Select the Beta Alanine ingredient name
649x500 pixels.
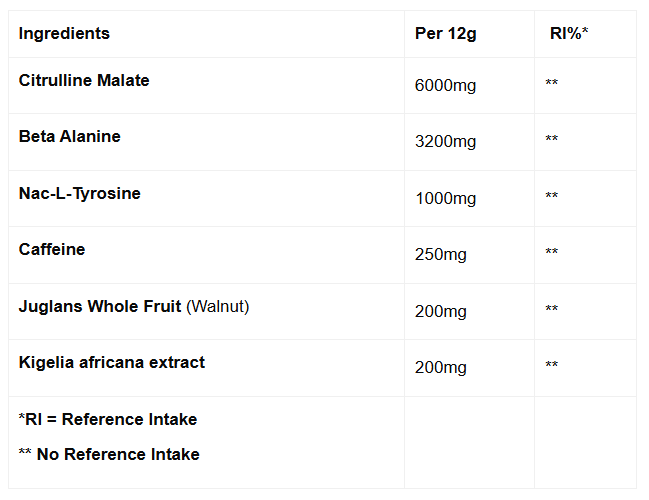[x=70, y=137]
